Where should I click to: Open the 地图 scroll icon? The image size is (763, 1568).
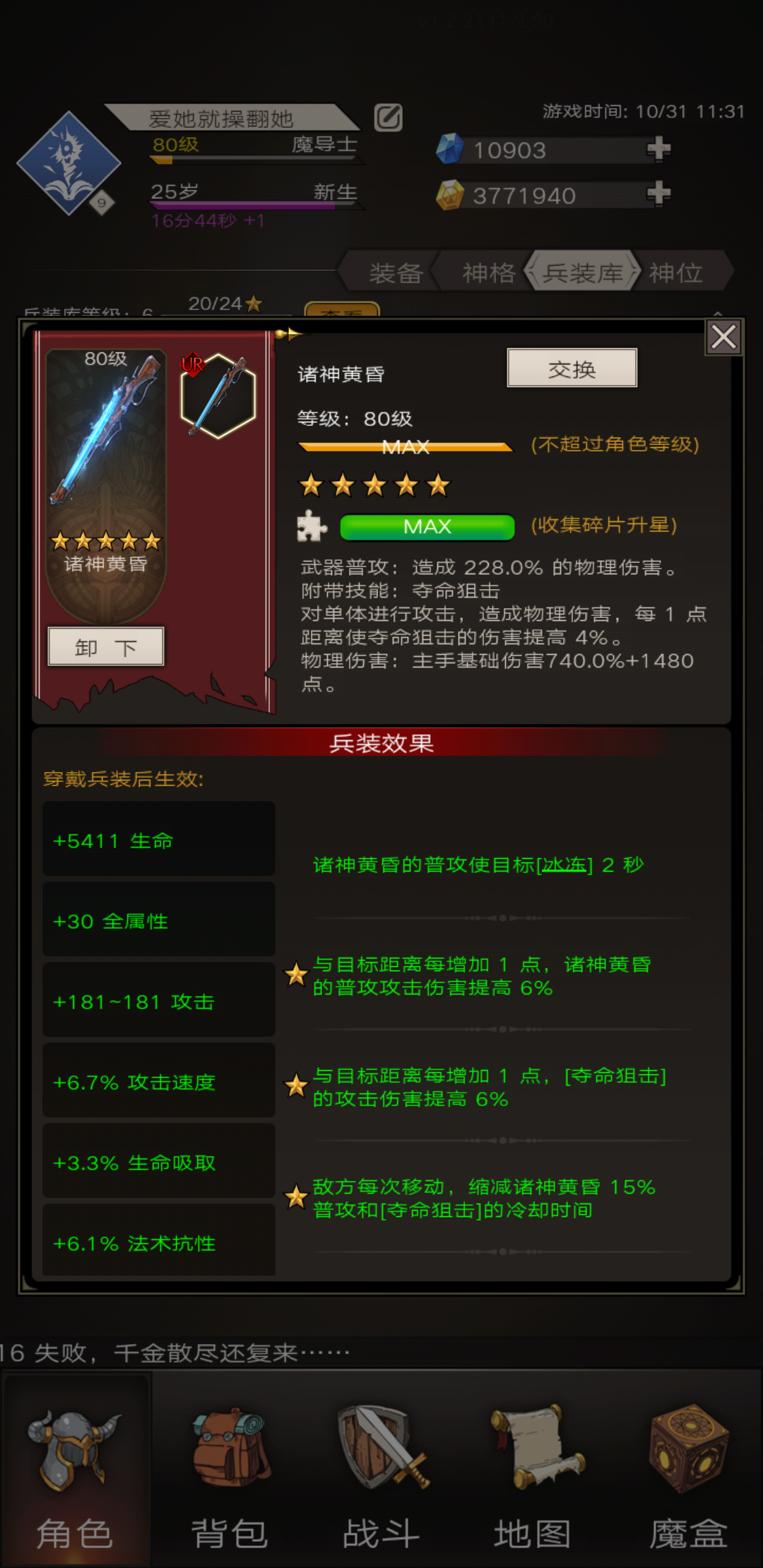click(536, 1448)
